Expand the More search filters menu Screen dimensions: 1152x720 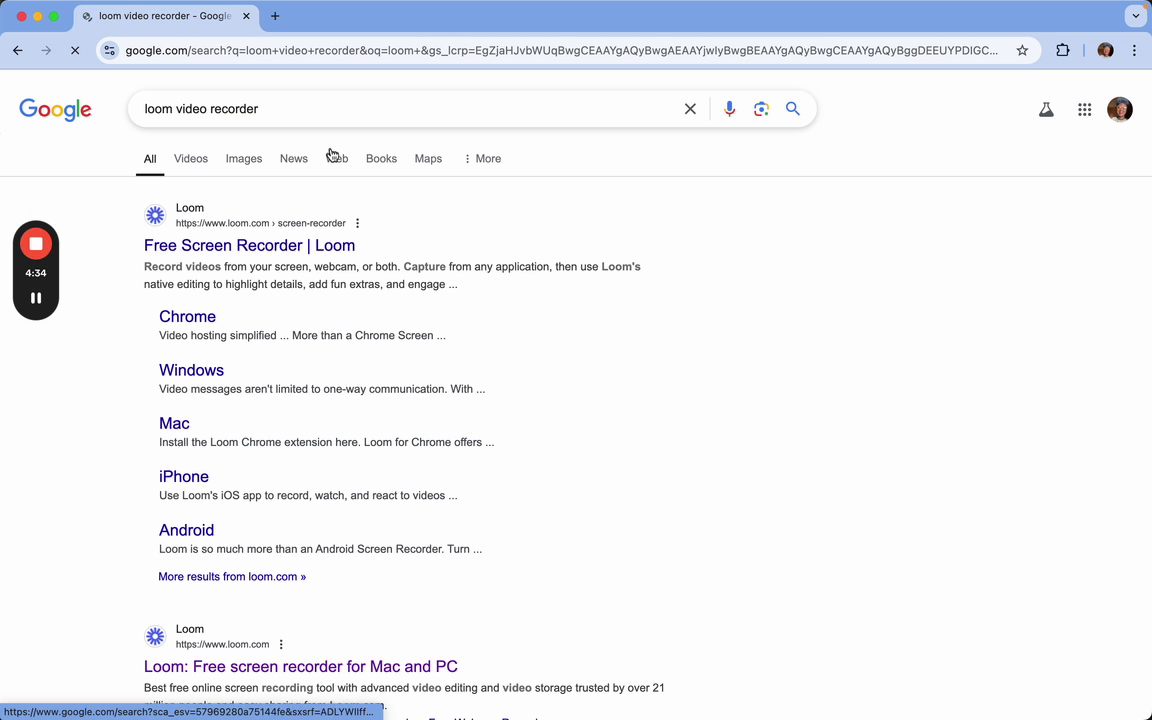(482, 159)
